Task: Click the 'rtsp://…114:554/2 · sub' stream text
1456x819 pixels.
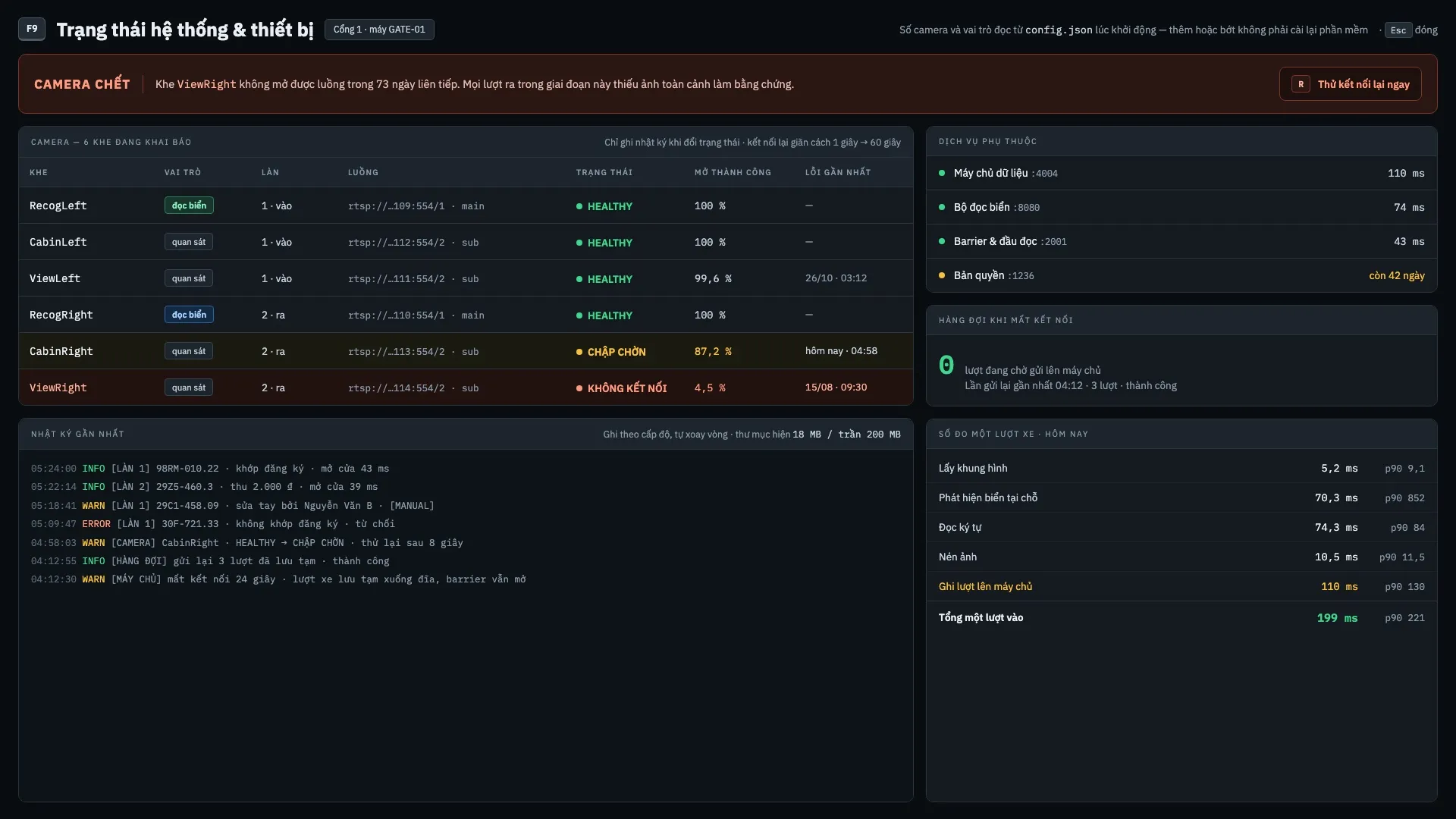Action: click(x=413, y=388)
